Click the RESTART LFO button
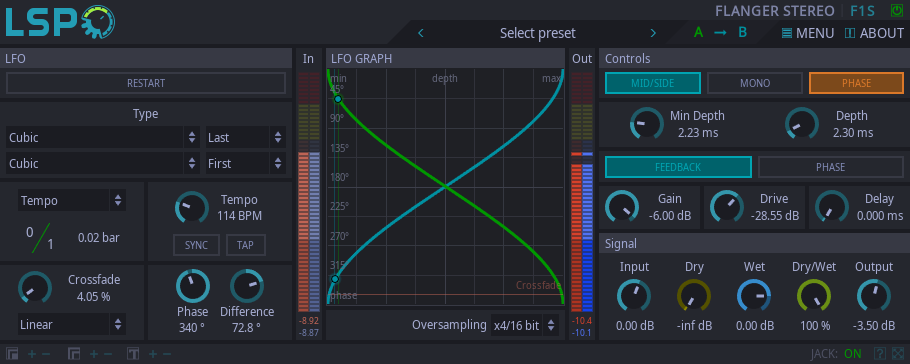 (x=146, y=83)
